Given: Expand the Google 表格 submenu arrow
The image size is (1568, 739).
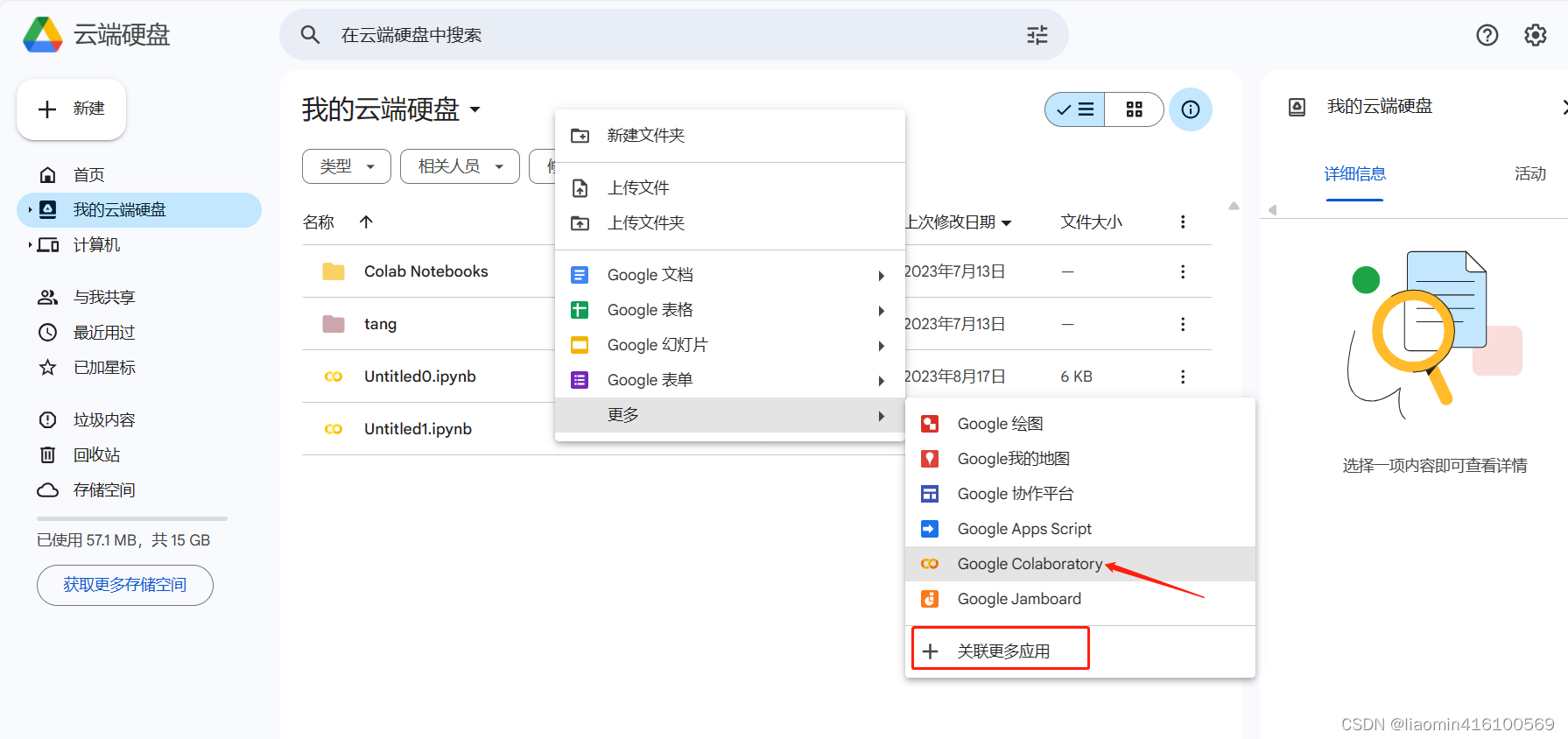Looking at the screenshot, I should [x=882, y=311].
